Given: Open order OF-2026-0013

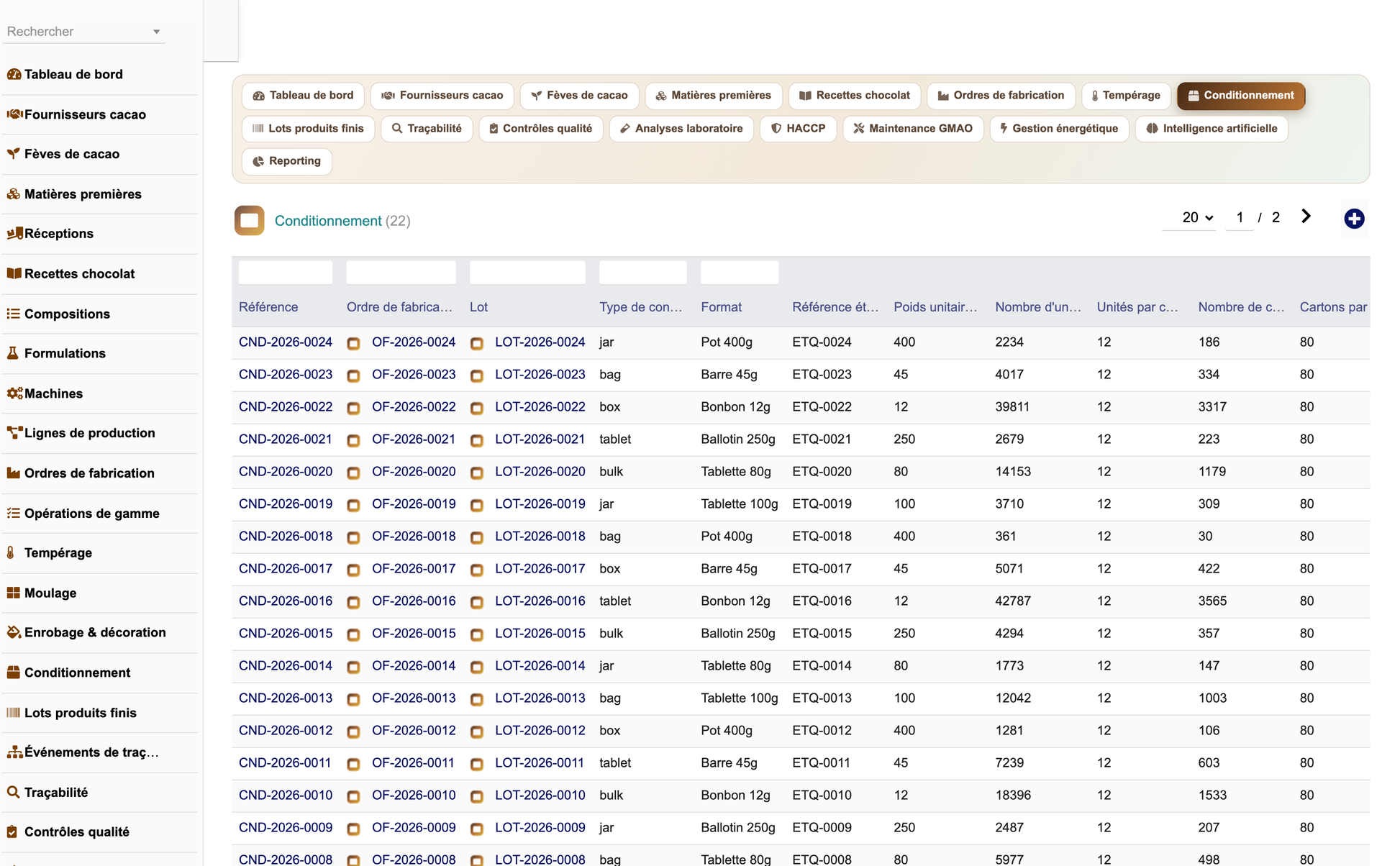Looking at the screenshot, I should 414,698.
